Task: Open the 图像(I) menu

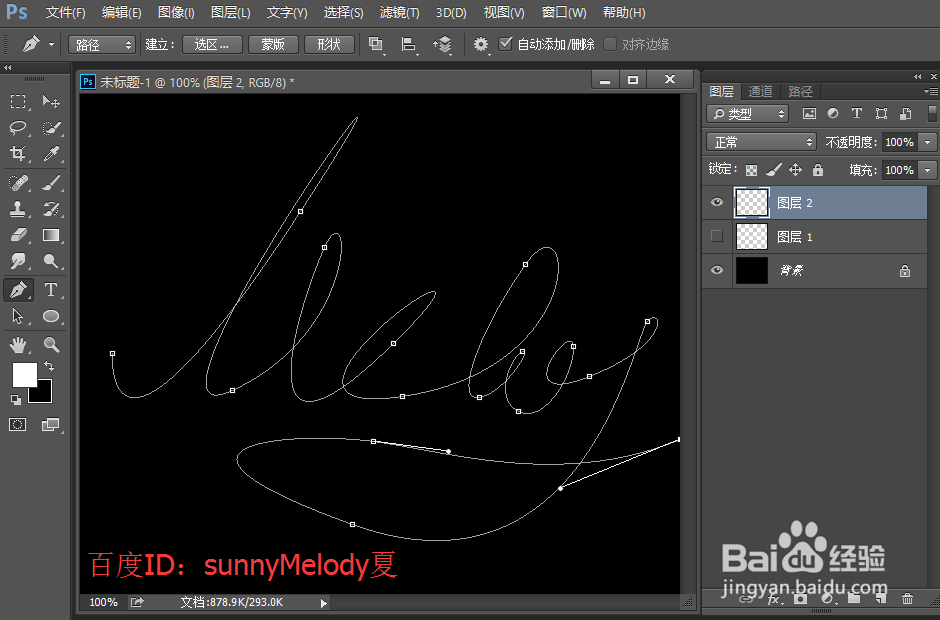Action: pyautogui.click(x=176, y=13)
